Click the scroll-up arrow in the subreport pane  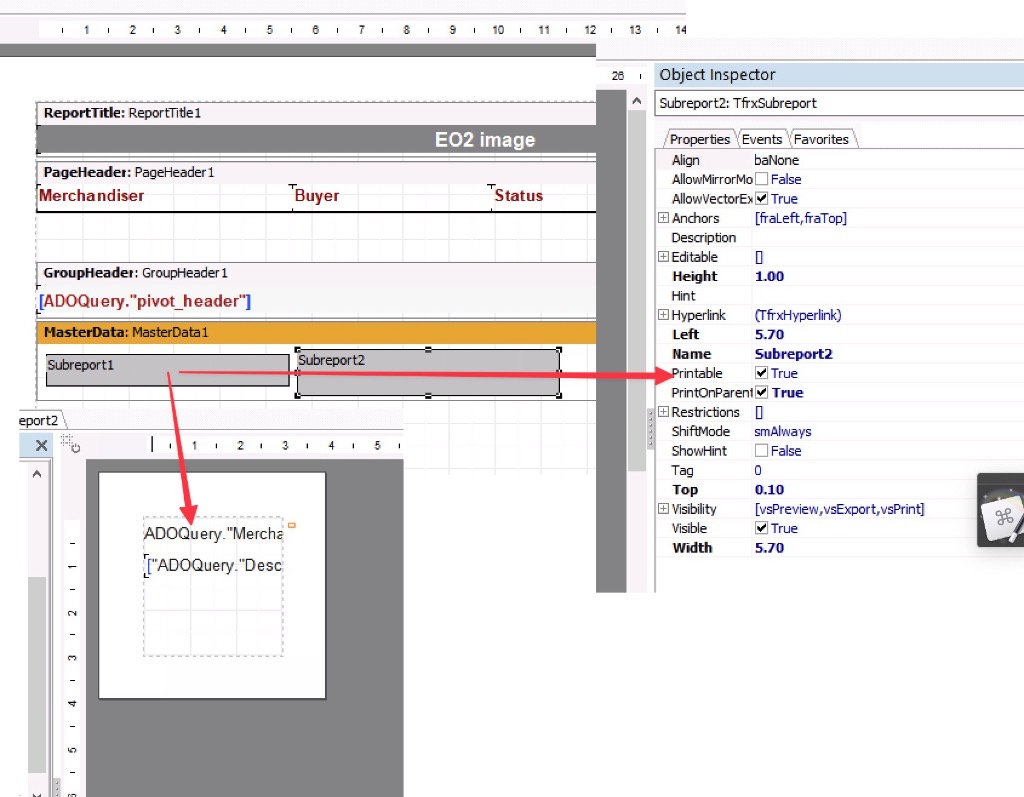pyautogui.click(x=37, y=474)
